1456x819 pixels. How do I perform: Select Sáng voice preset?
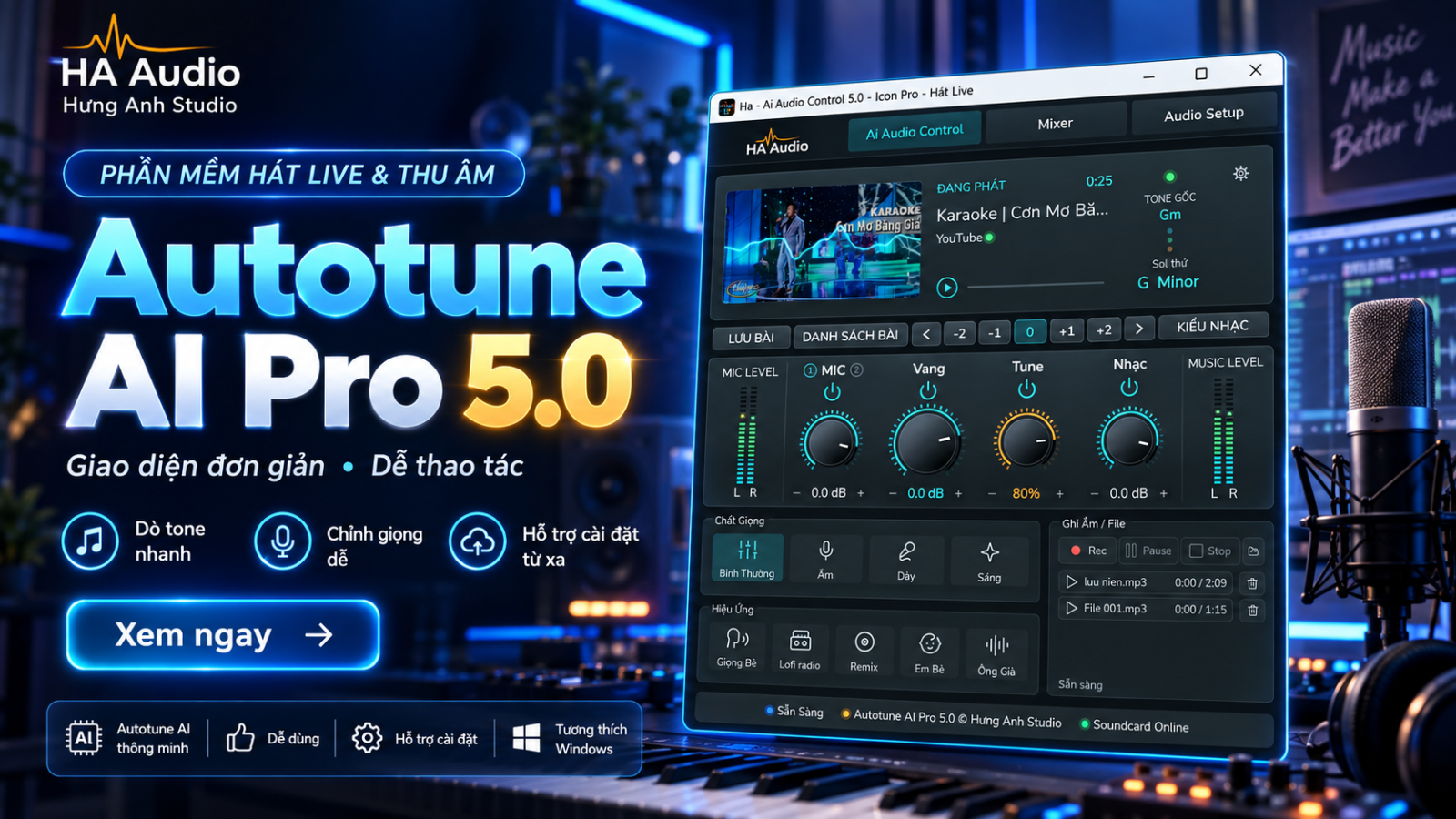click(989, 562)
